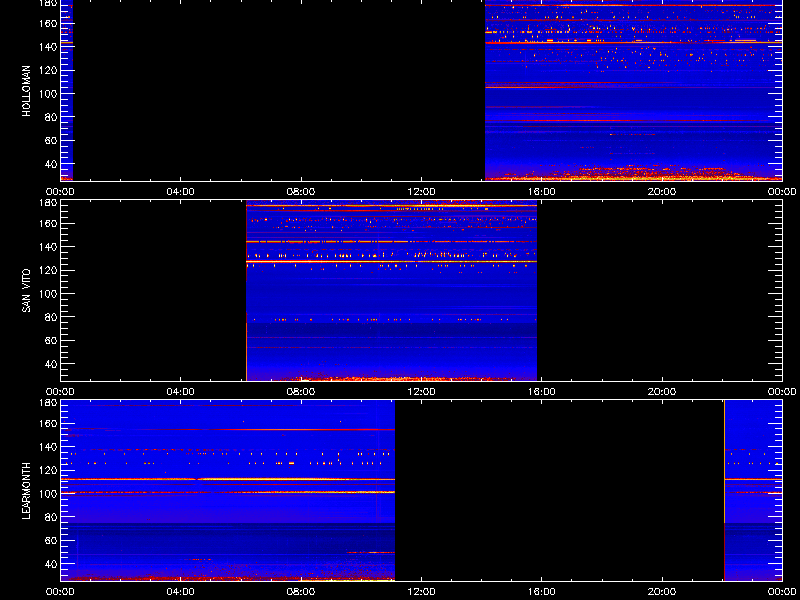Click the 160 frequency label on the Holloman axis
Viewport: 800px width, 600px height.
tap(49, 23)
